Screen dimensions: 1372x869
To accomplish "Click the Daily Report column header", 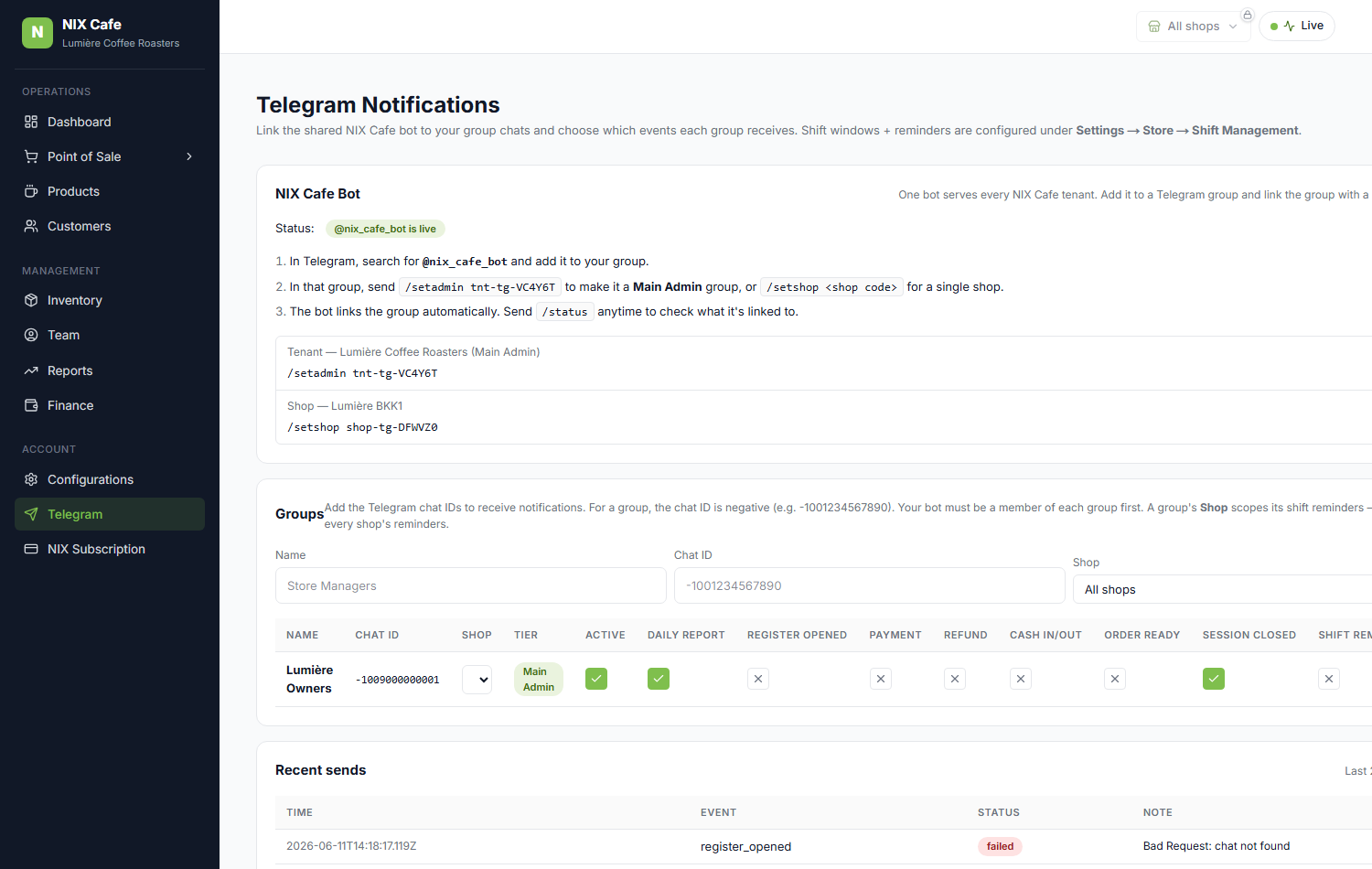I will click(x=686, y=635).
